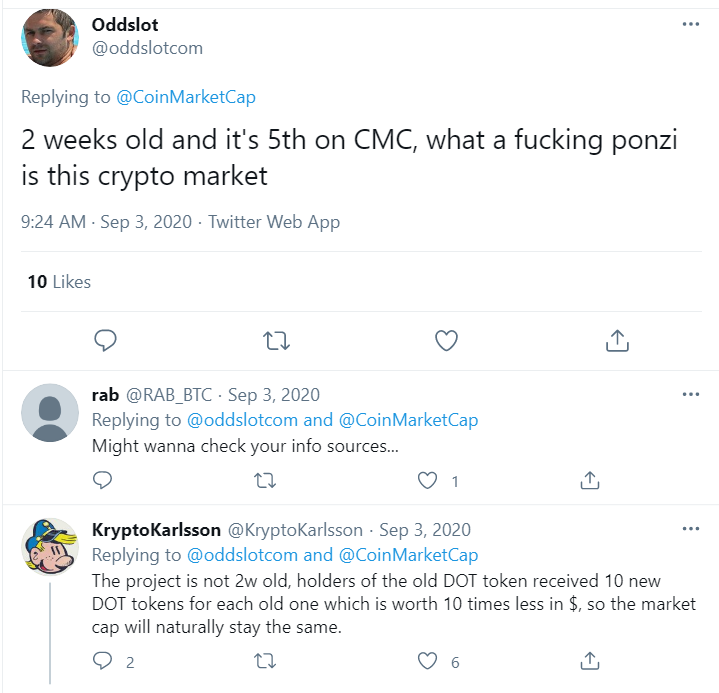Viewport: 719px width, 693px height.
Task: Reply to KryptoKarlsson's comment
Action: pos(102,661)
